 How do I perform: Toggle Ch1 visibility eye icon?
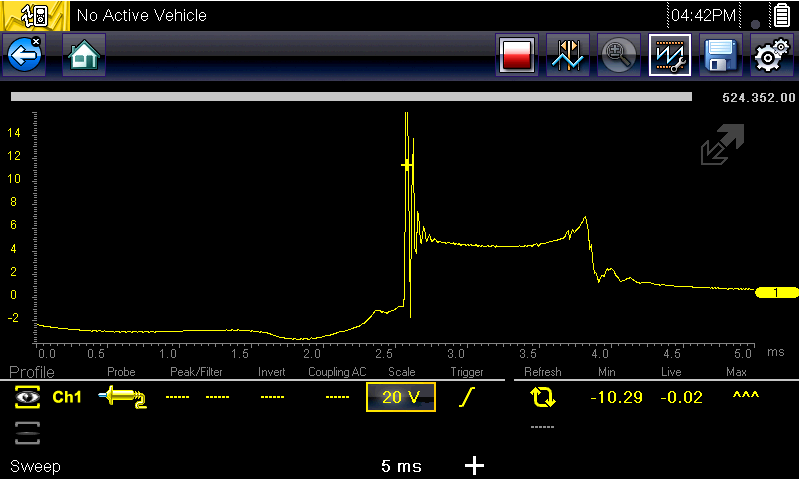[28, 397]
